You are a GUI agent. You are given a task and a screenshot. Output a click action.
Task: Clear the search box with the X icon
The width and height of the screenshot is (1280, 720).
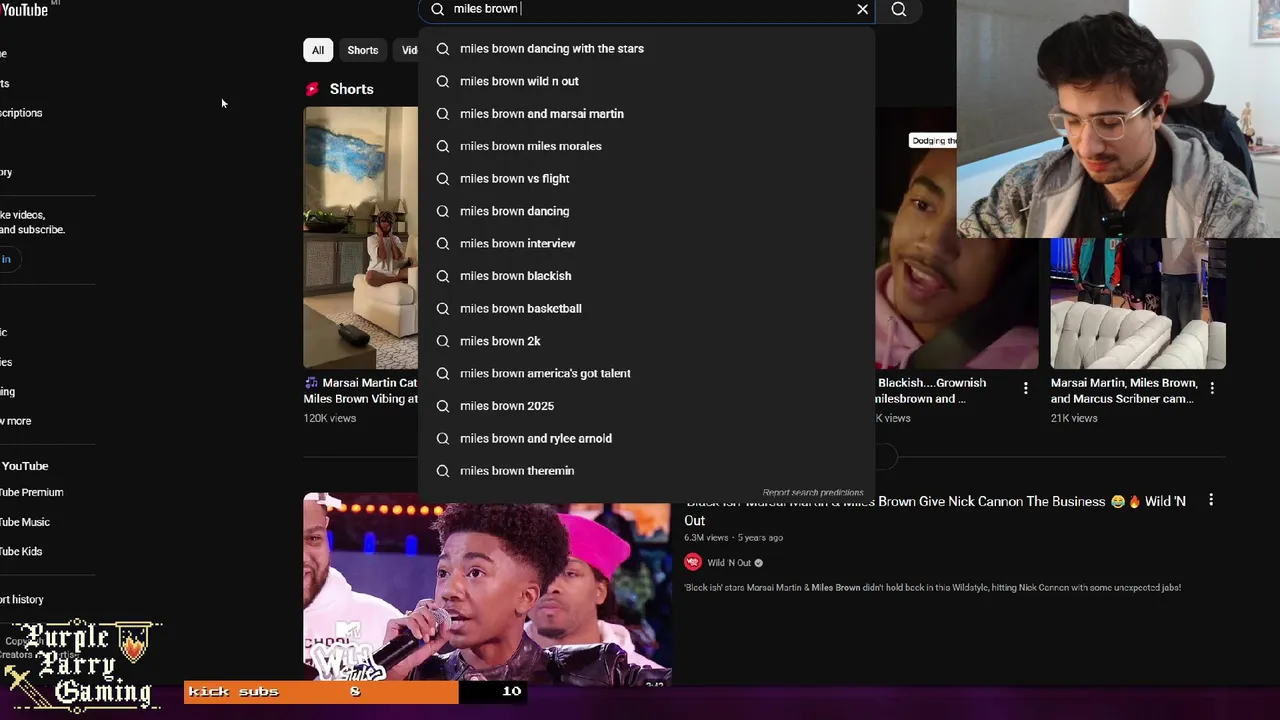tap(862, 9)
